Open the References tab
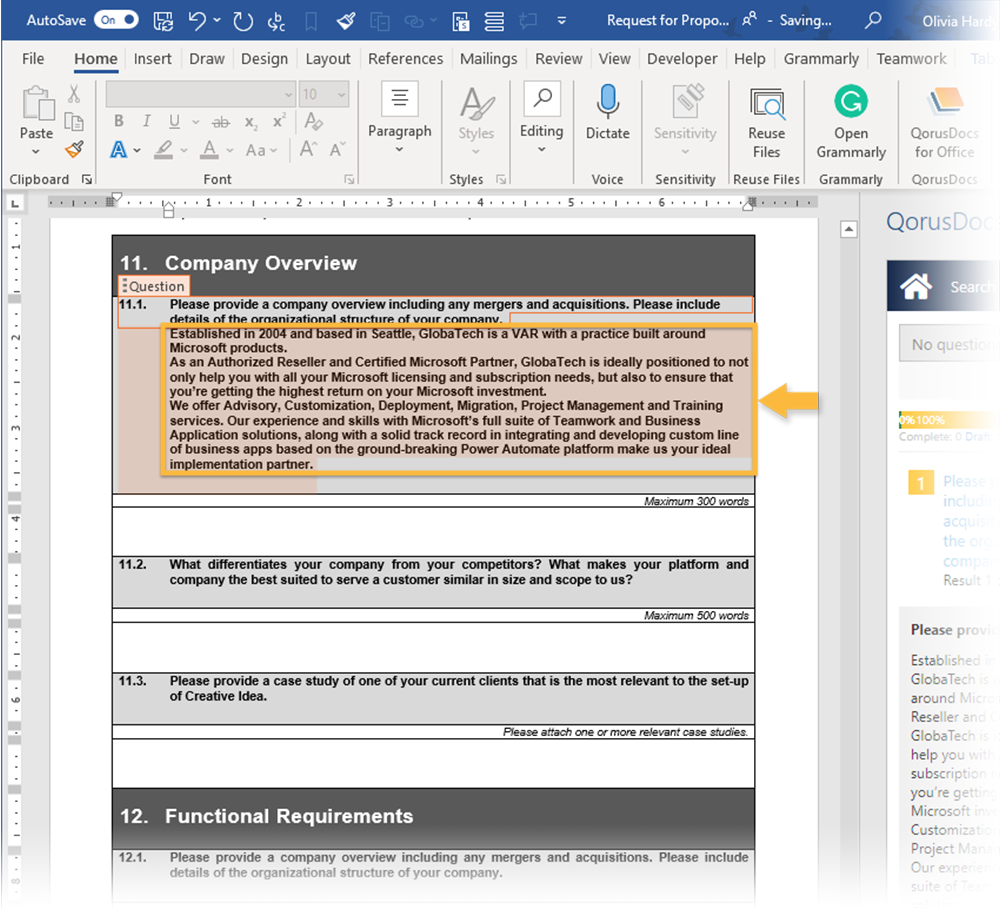Viewport: 1000px width, 908px height. [x=406, y=59]
